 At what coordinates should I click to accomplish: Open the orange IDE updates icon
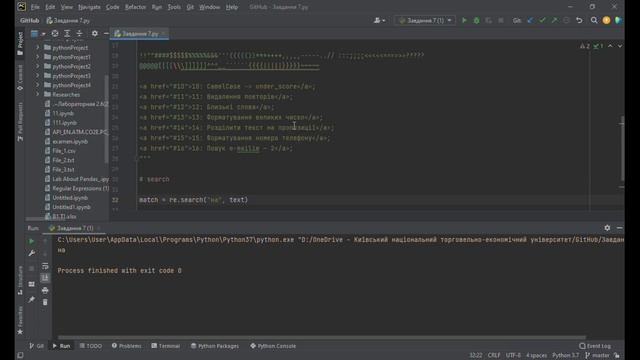pos(607,20)
